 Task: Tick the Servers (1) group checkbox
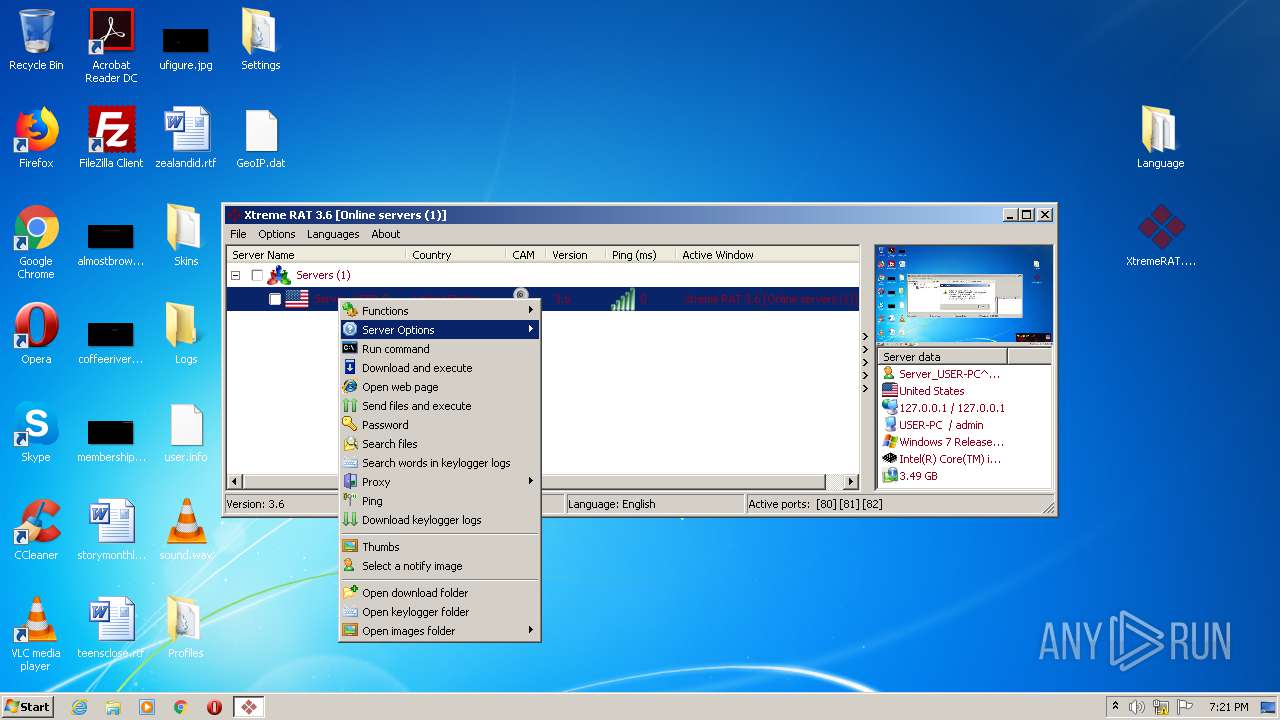pos(257,275)
